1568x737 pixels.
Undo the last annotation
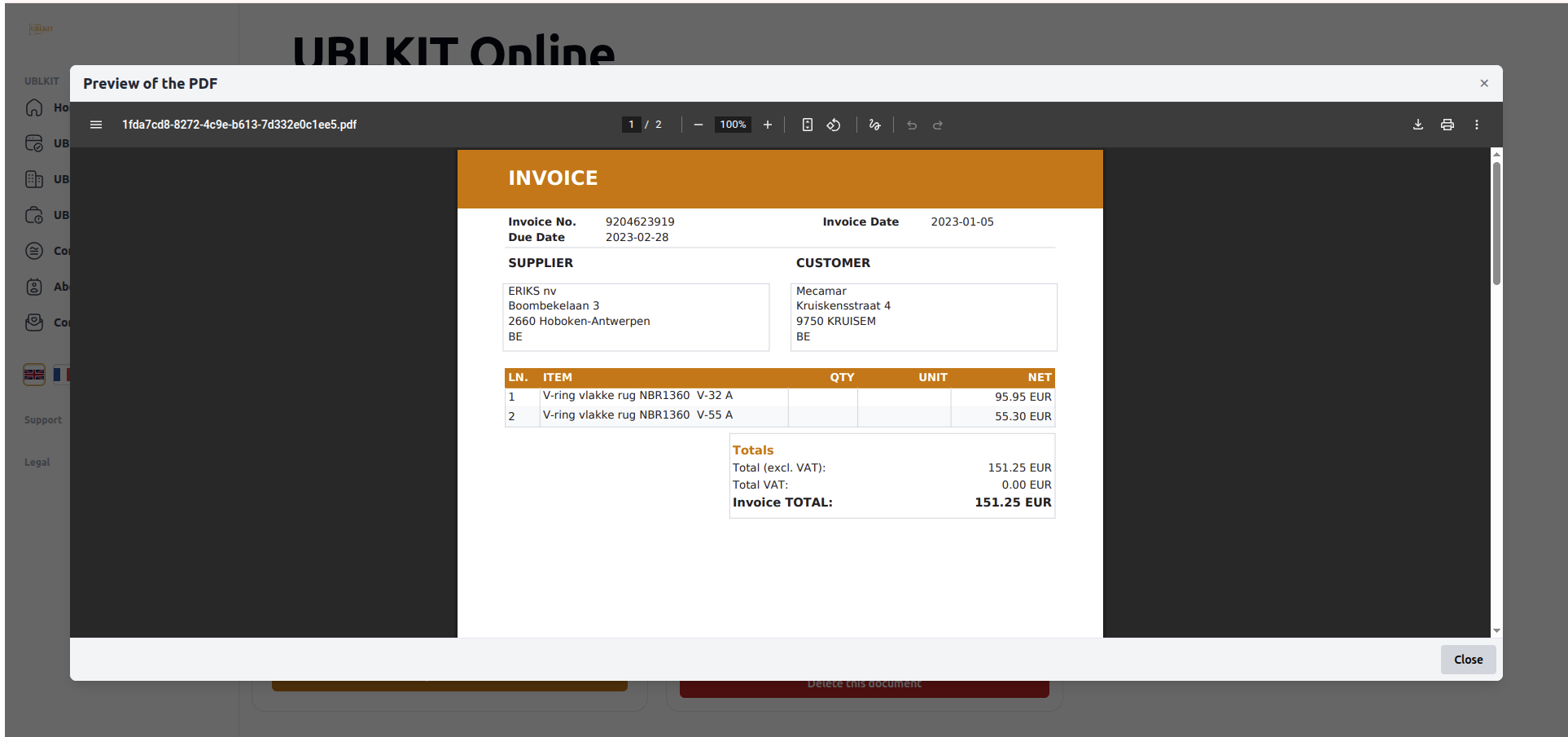point(912,125)
